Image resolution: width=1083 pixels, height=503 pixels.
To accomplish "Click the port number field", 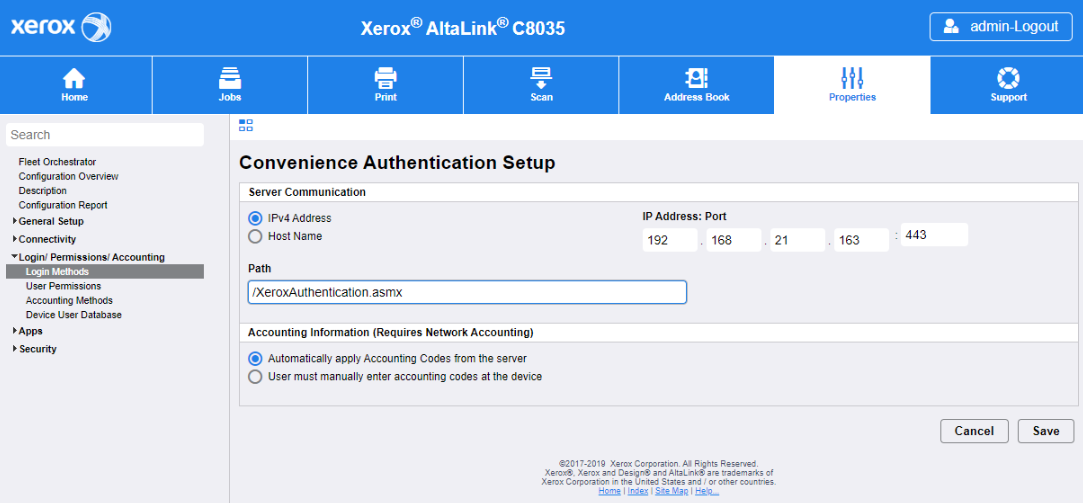I will 934,235.
